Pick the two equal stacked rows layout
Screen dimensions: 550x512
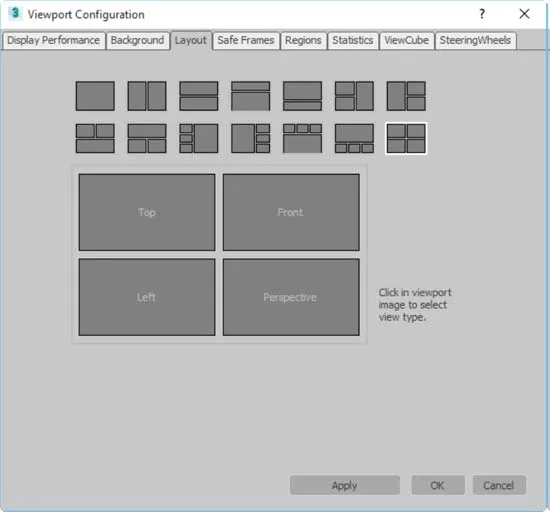(x=199, y=96)
